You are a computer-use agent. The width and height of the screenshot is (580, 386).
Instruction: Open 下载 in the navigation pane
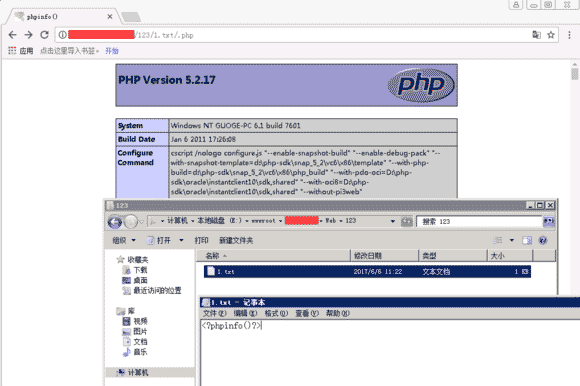[x=135, y=270]
